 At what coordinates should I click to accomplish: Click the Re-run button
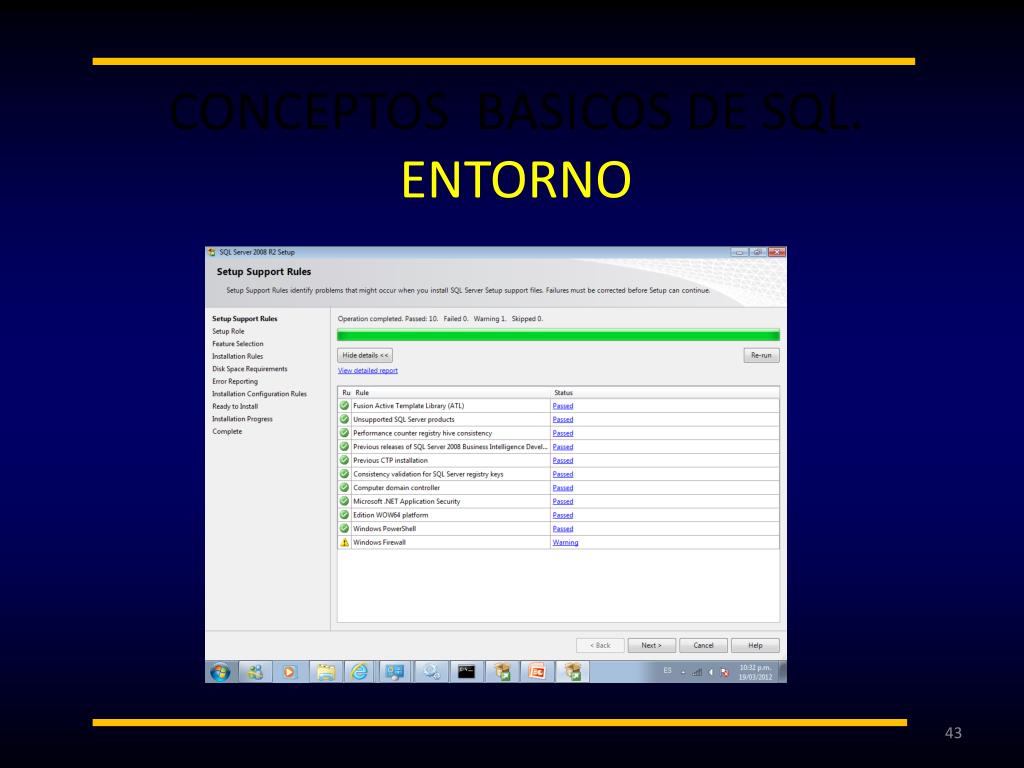[761, 355]
